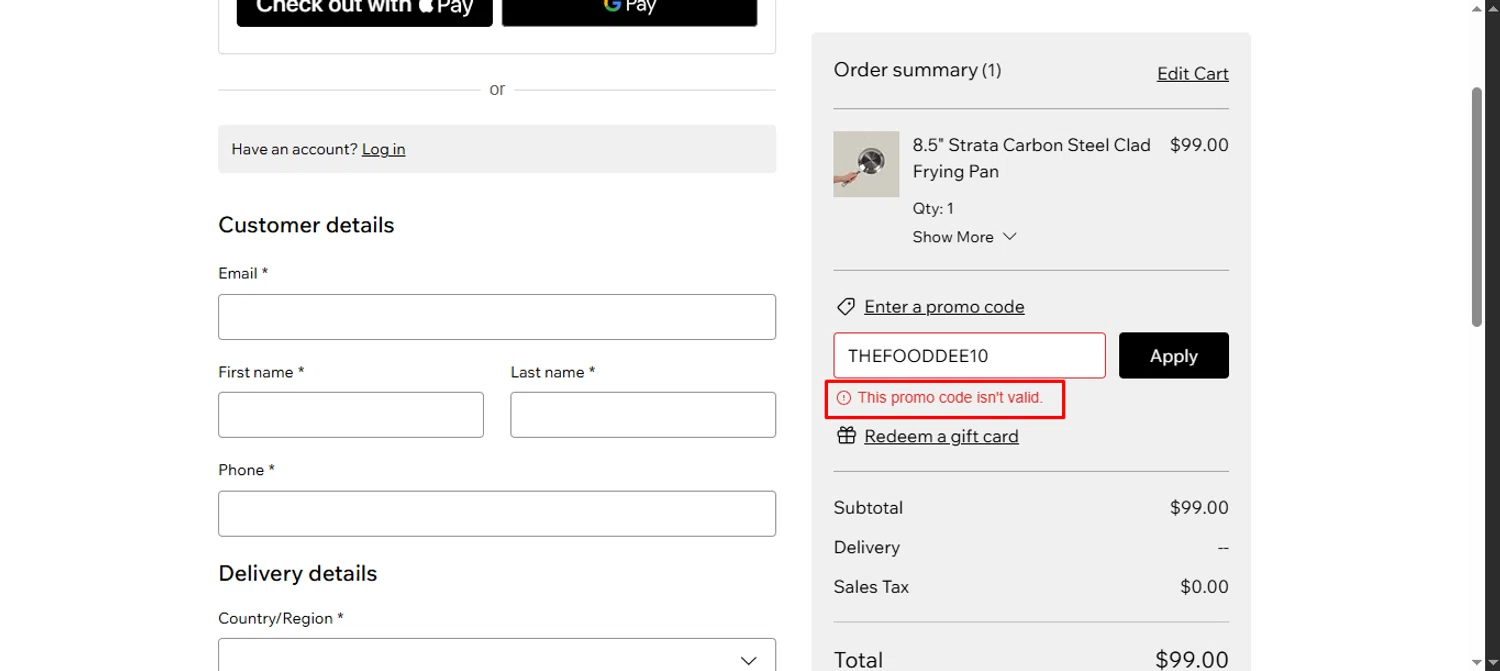Focus the Phone input field

[497, 513]
